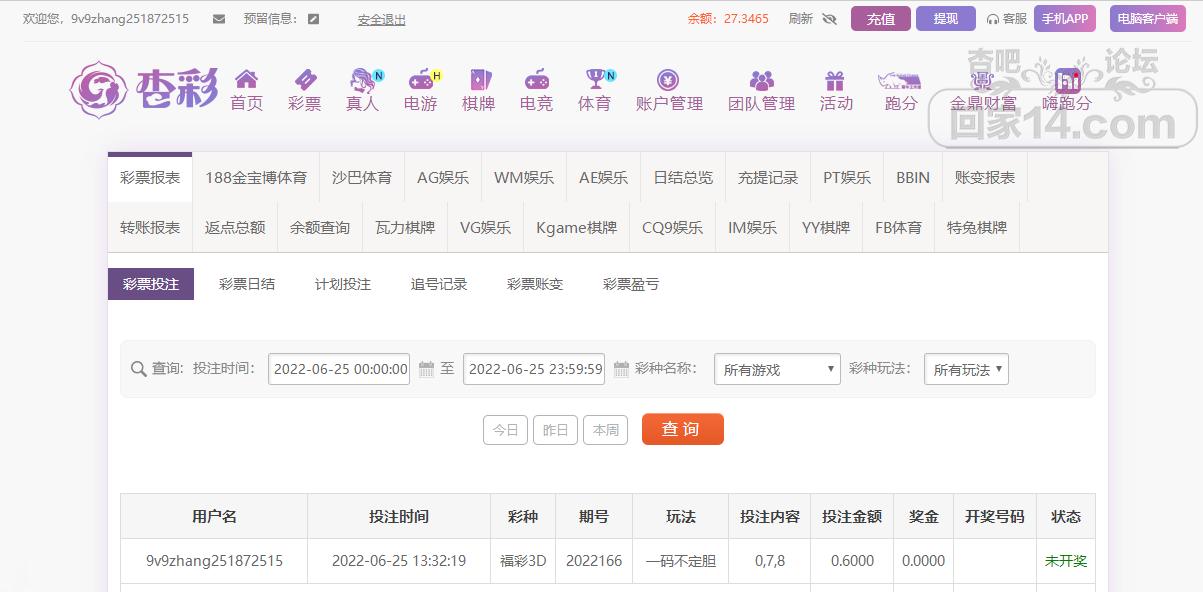Screen dimensions: 1203x592
Task: Click calendar icon beside start date
Action: pyautogui.click(x=427, y=369)
